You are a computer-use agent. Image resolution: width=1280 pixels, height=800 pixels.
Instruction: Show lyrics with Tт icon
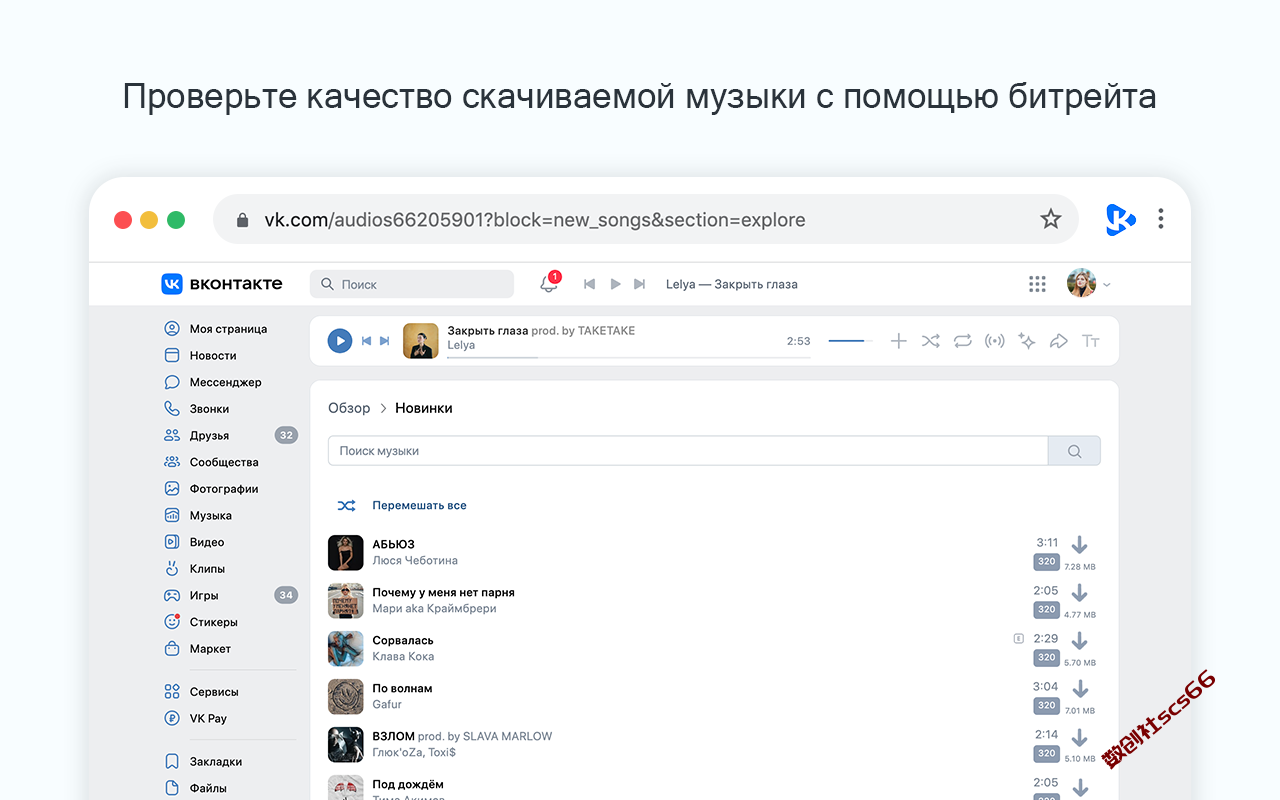[1090, 341]
